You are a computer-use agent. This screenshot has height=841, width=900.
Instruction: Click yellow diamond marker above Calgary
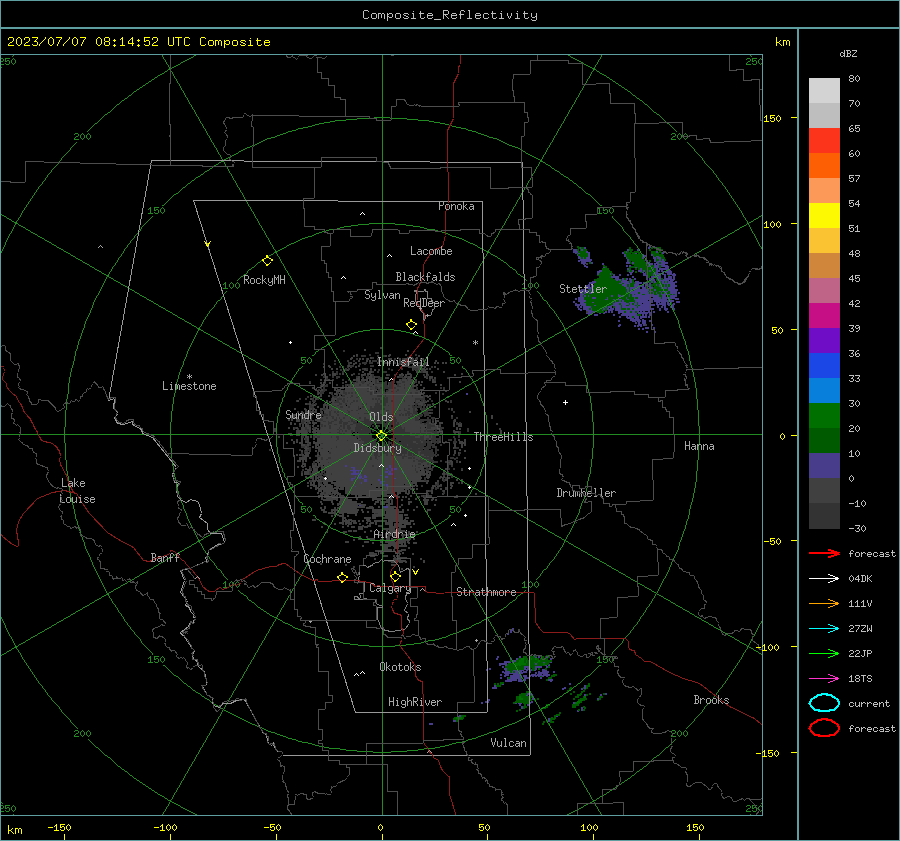395,576
